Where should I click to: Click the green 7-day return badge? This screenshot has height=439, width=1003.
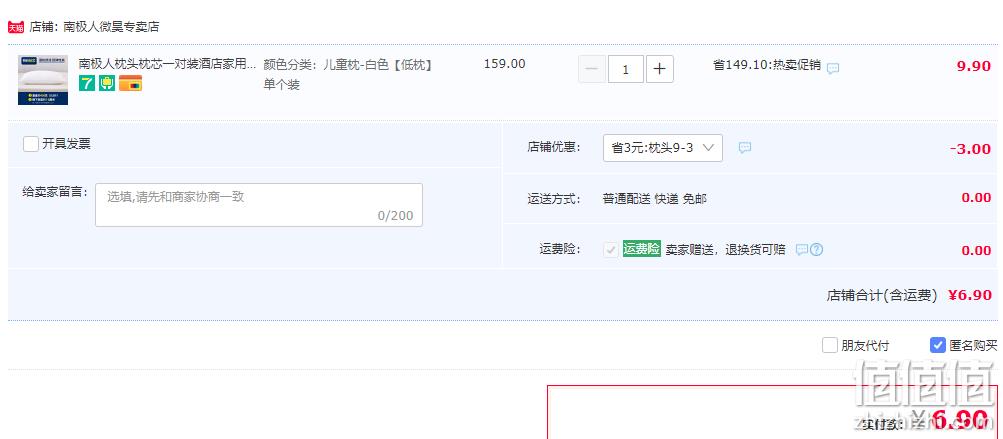(86, 83)
